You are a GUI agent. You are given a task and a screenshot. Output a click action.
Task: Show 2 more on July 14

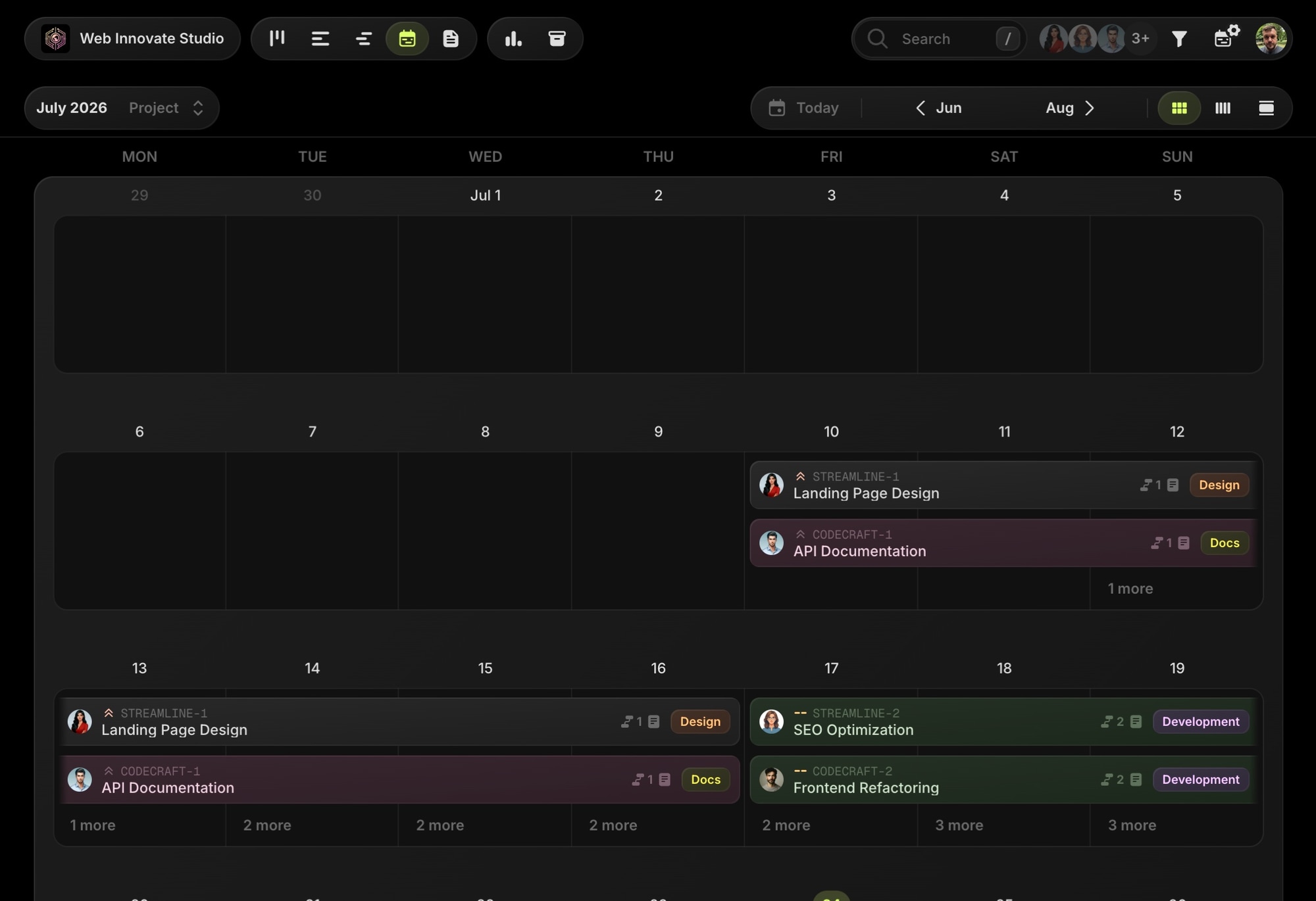[x=266, y=825]
